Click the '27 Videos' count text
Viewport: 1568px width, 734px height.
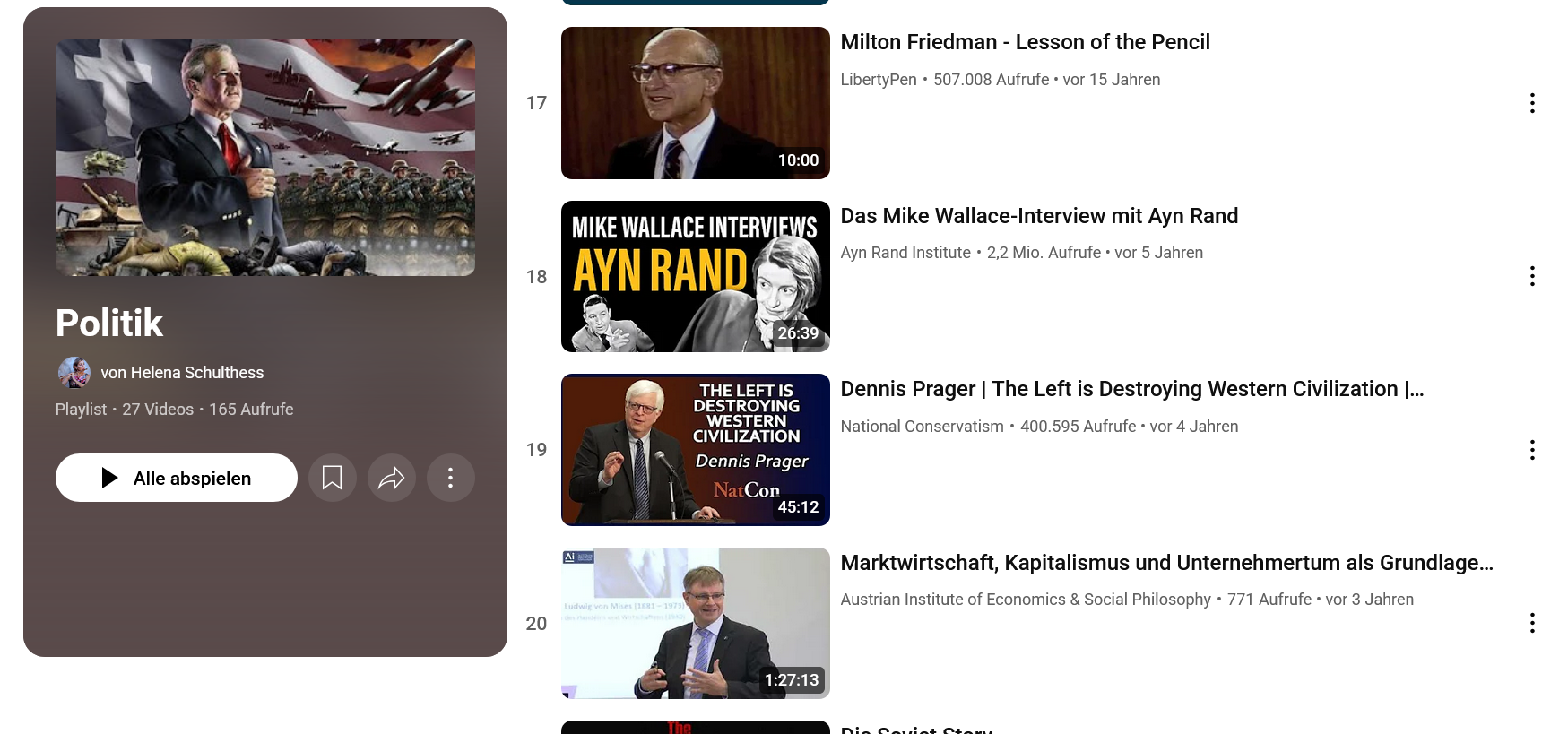tap(158, 410)
